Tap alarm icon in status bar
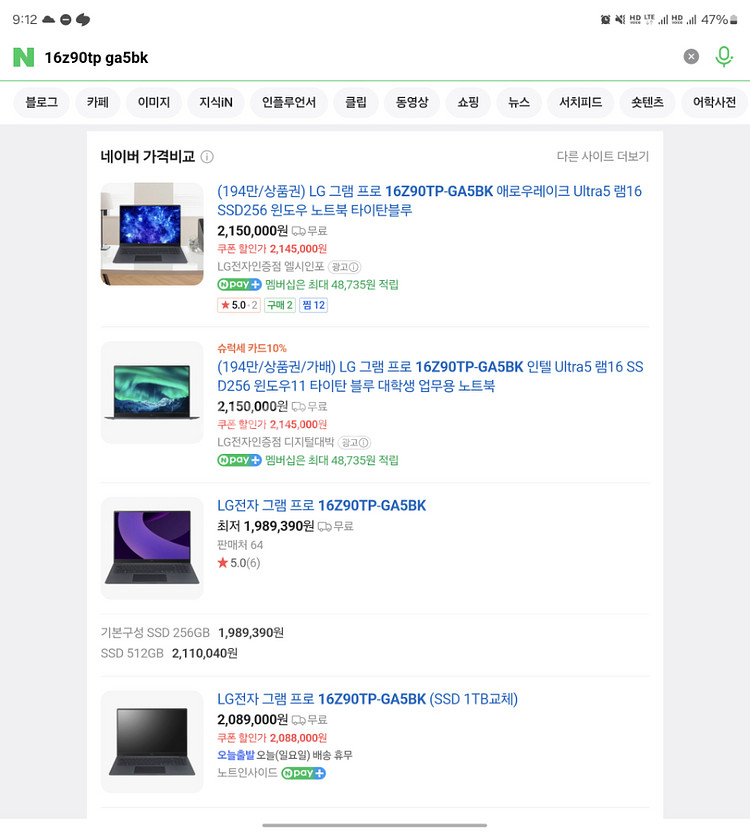Viewport: 750px width, 832px height. (x=605, y=20)
